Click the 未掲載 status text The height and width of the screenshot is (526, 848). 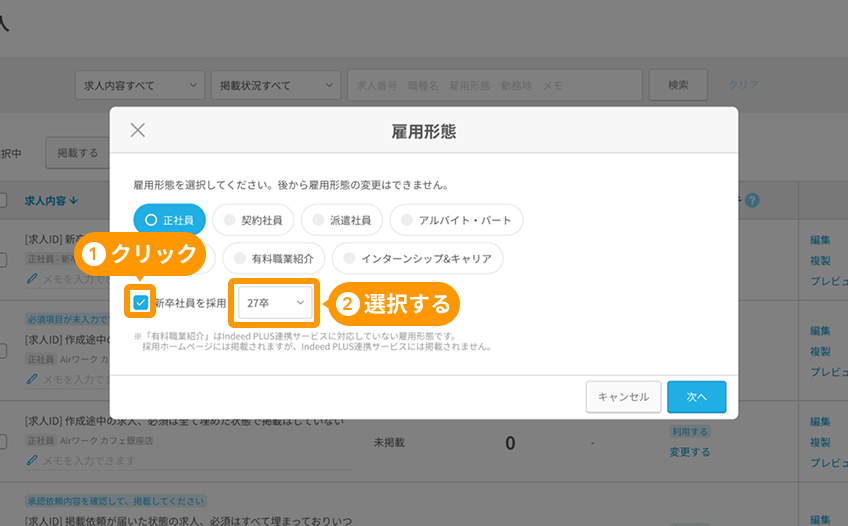[389, 443]
